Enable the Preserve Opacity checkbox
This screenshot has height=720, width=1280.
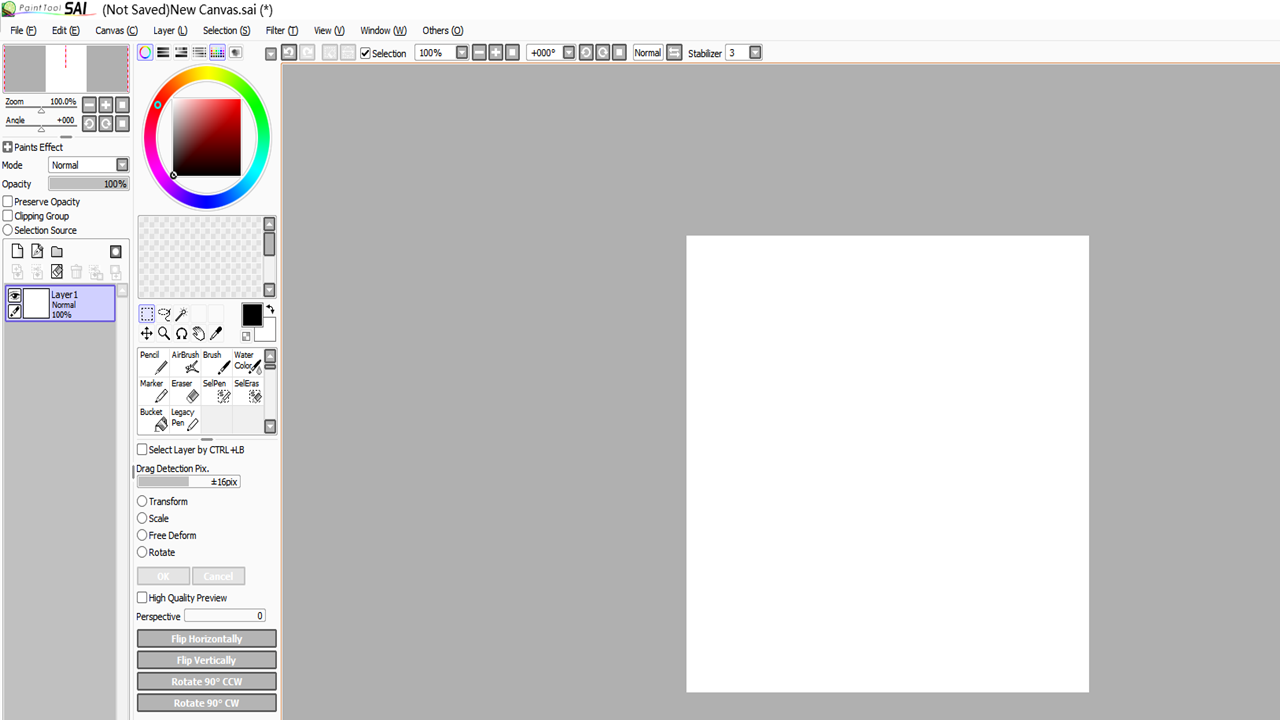8,201
